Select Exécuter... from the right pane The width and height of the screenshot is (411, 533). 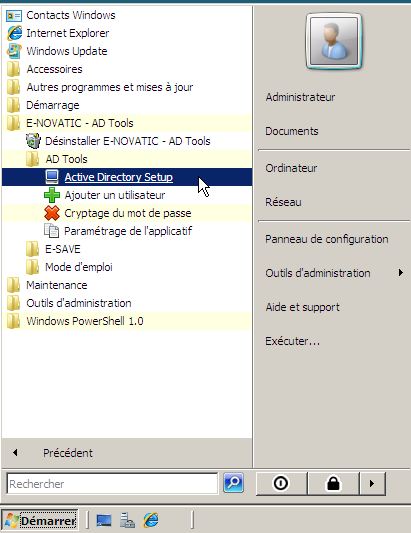coord(292,341)
